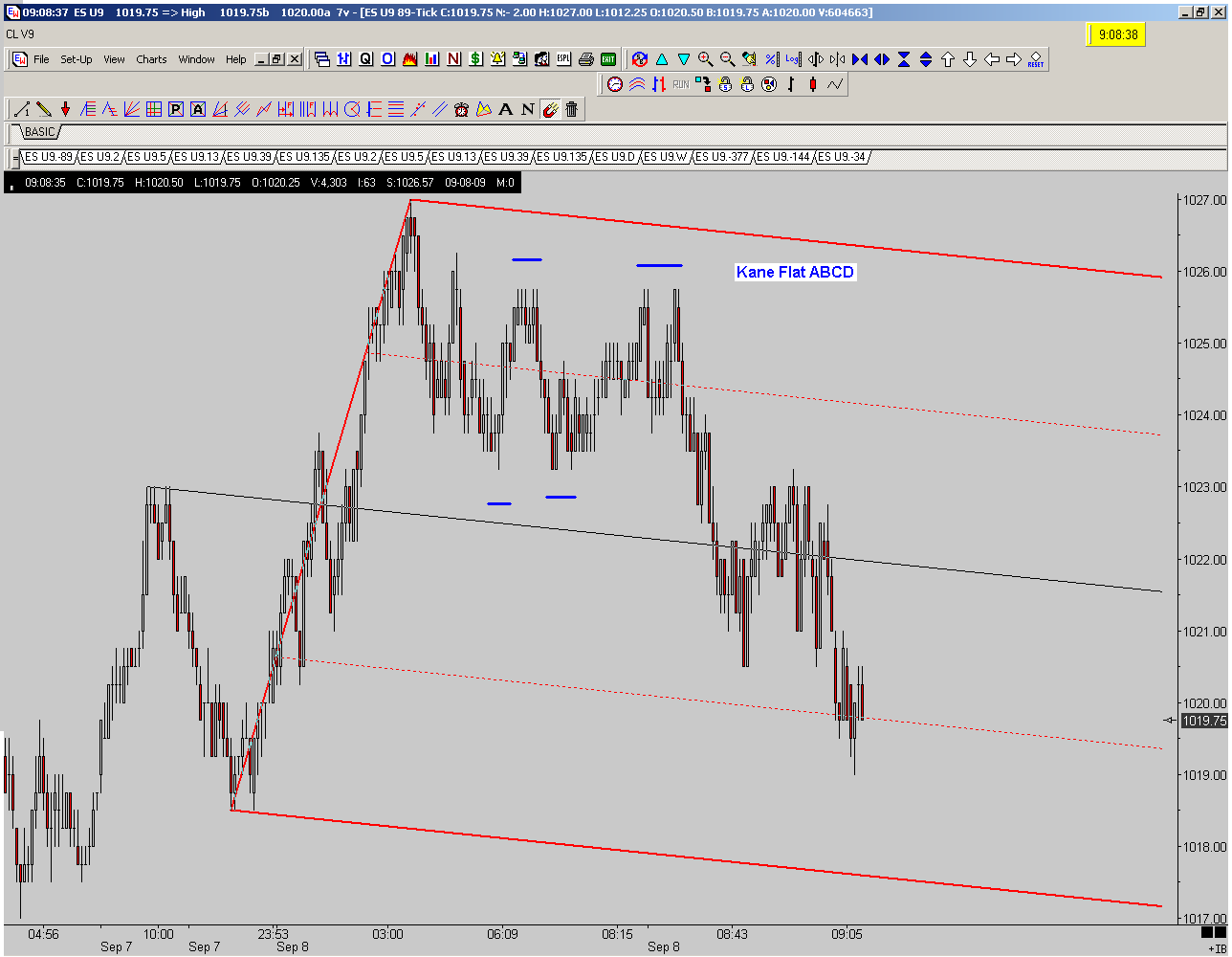Image resolution: width=1232 pixels, height=957 pixels.
Task: Switch to the ES U9.-377 chart tab
Action: tap(724, 157)
